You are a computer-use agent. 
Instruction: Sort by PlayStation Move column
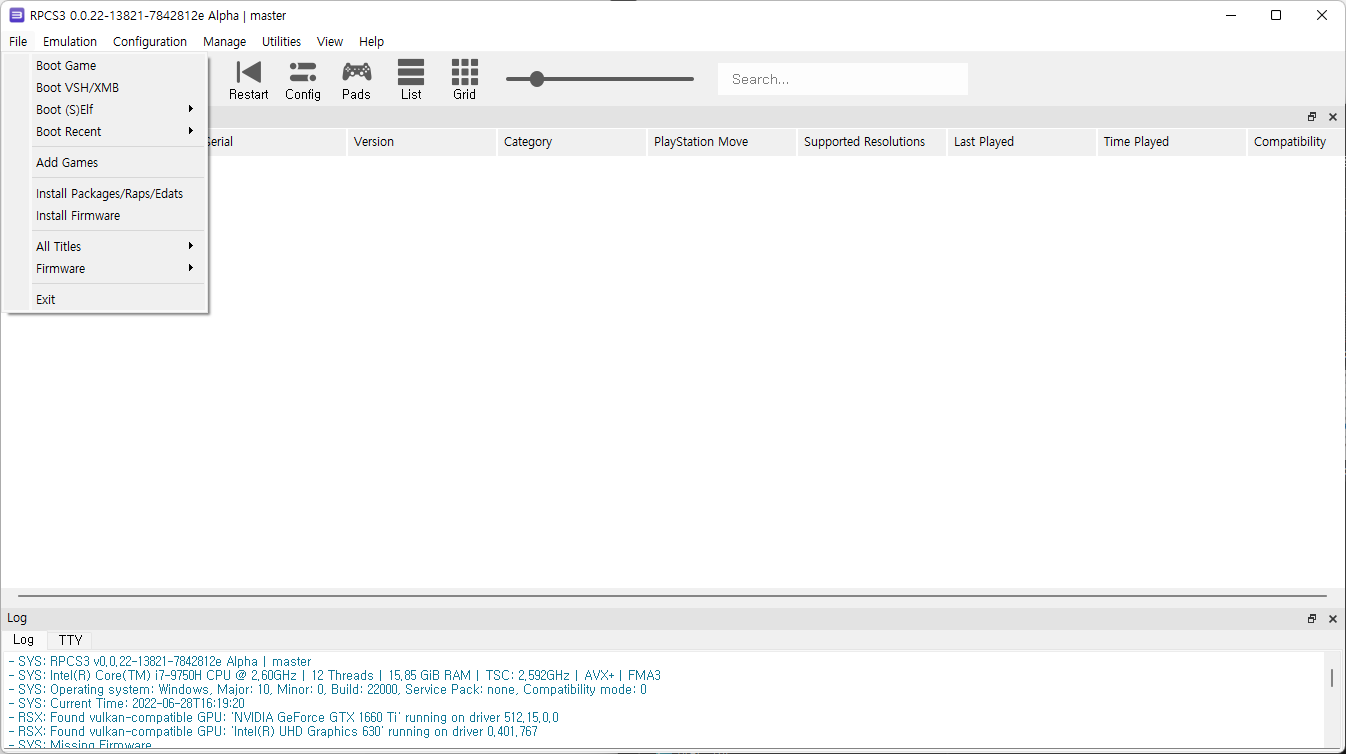click(x=722, y=142)
